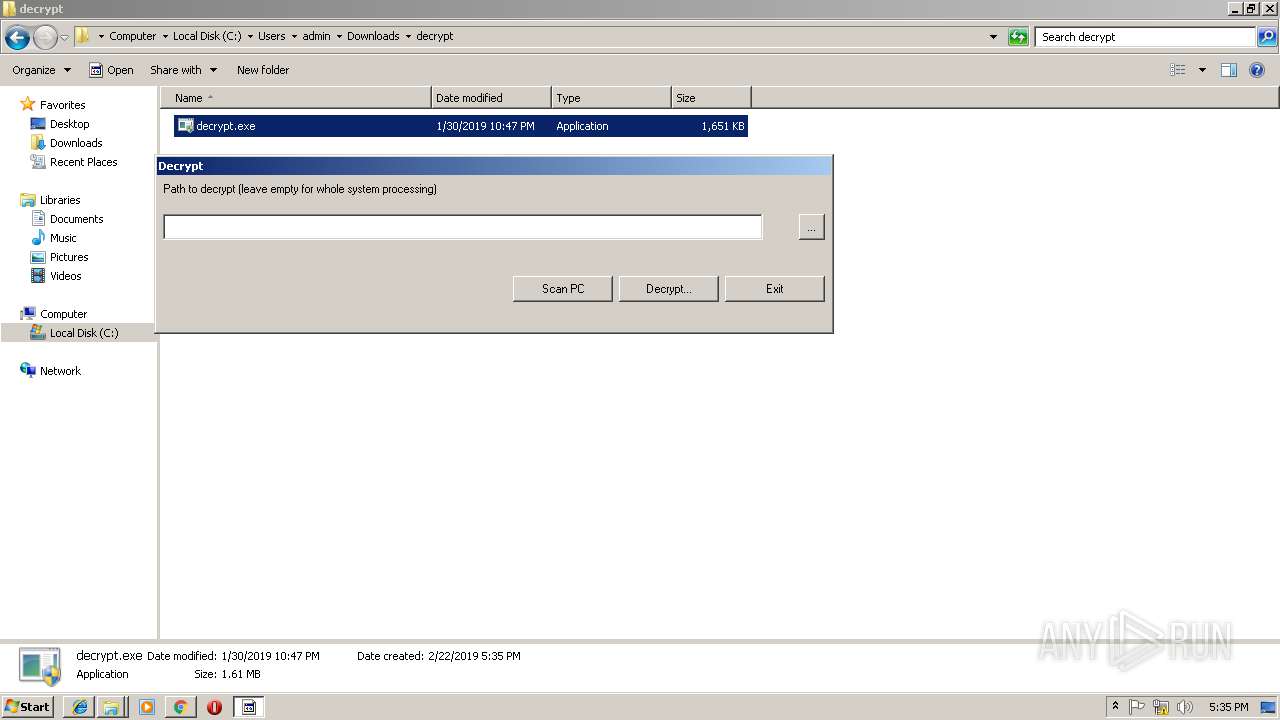Open Desktop in the navigation pane
The image size is (1280, 720).
click(x=69, y=124)
